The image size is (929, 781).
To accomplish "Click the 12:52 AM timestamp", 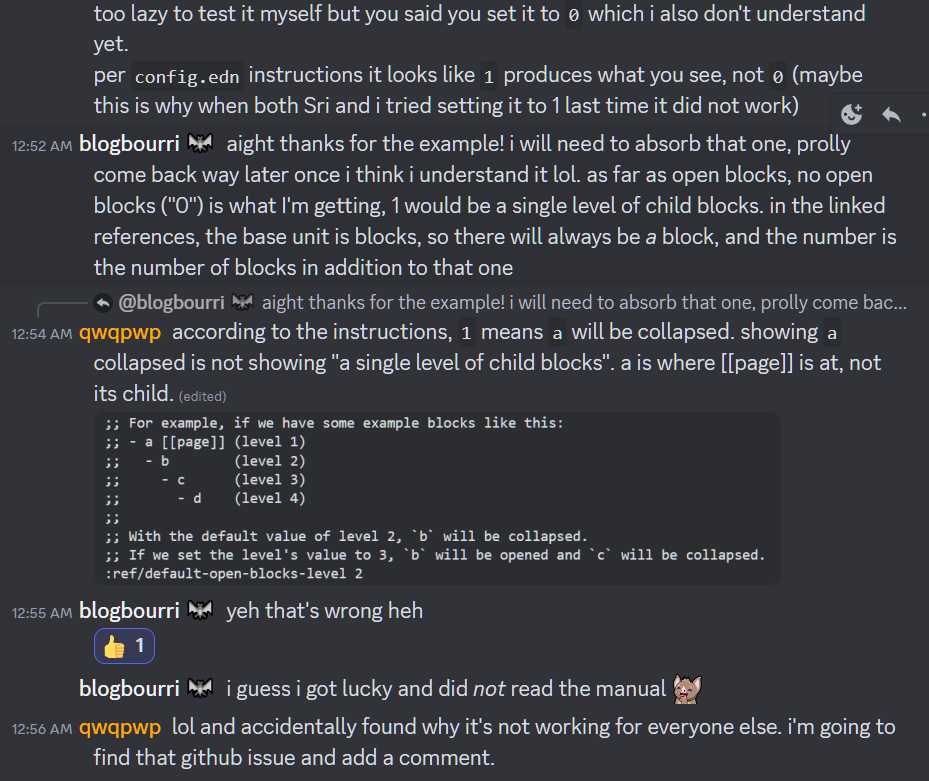I will 41,143.
